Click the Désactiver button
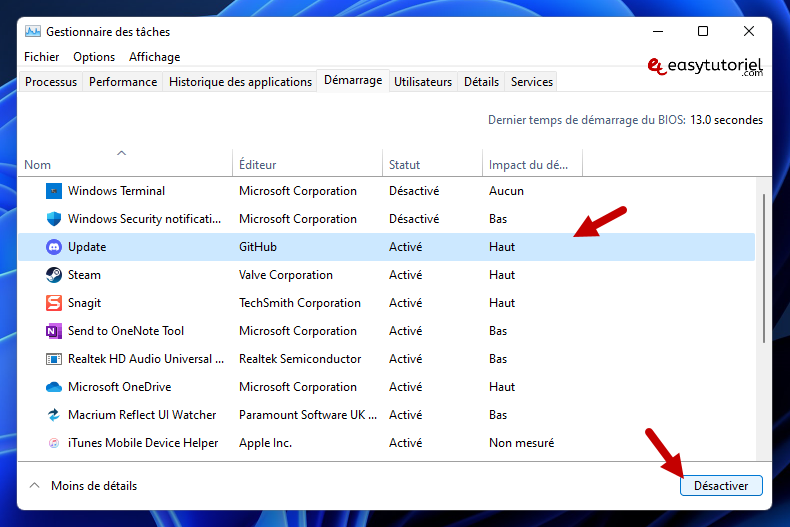Image resolution: width=790 pixels, height=527 pixels. tap(721, 486)
